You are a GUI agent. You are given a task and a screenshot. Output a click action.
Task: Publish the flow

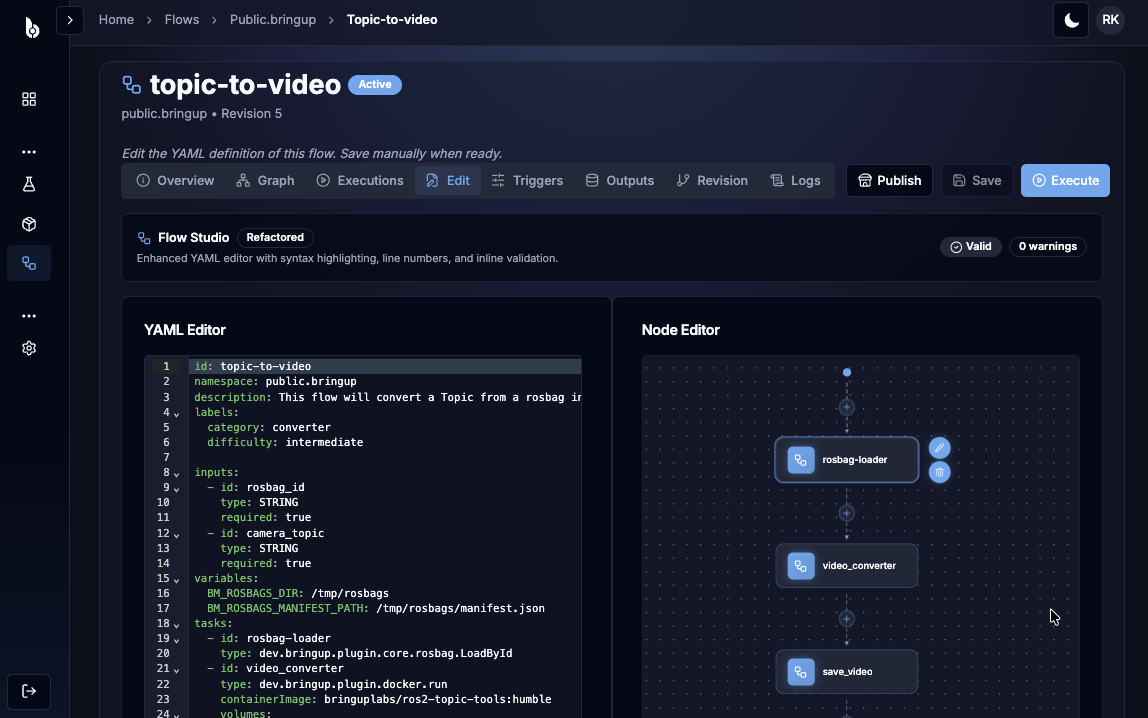tap(888, 180)
